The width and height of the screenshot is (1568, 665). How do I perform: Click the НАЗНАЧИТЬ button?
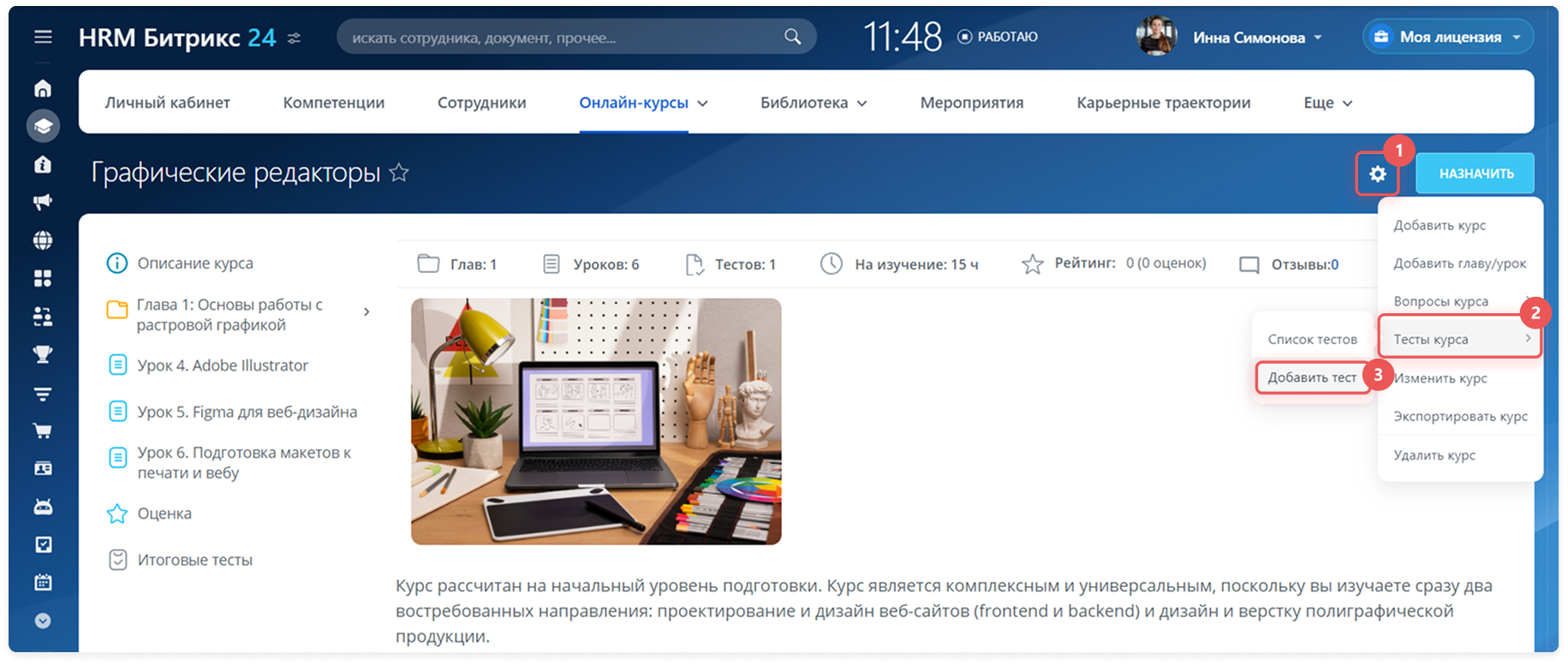pyautogui.click(x=1476, y=174)
